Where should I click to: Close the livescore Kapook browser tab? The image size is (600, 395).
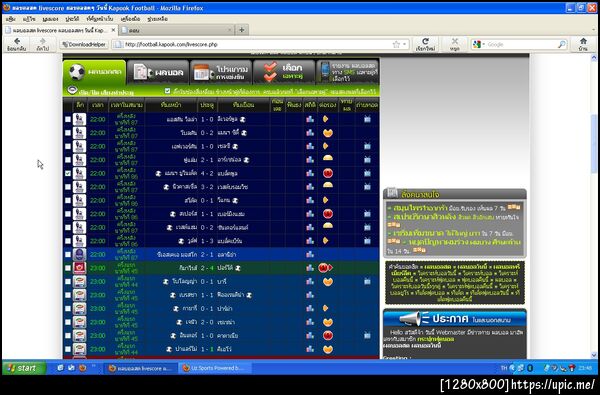click(113, 30)
